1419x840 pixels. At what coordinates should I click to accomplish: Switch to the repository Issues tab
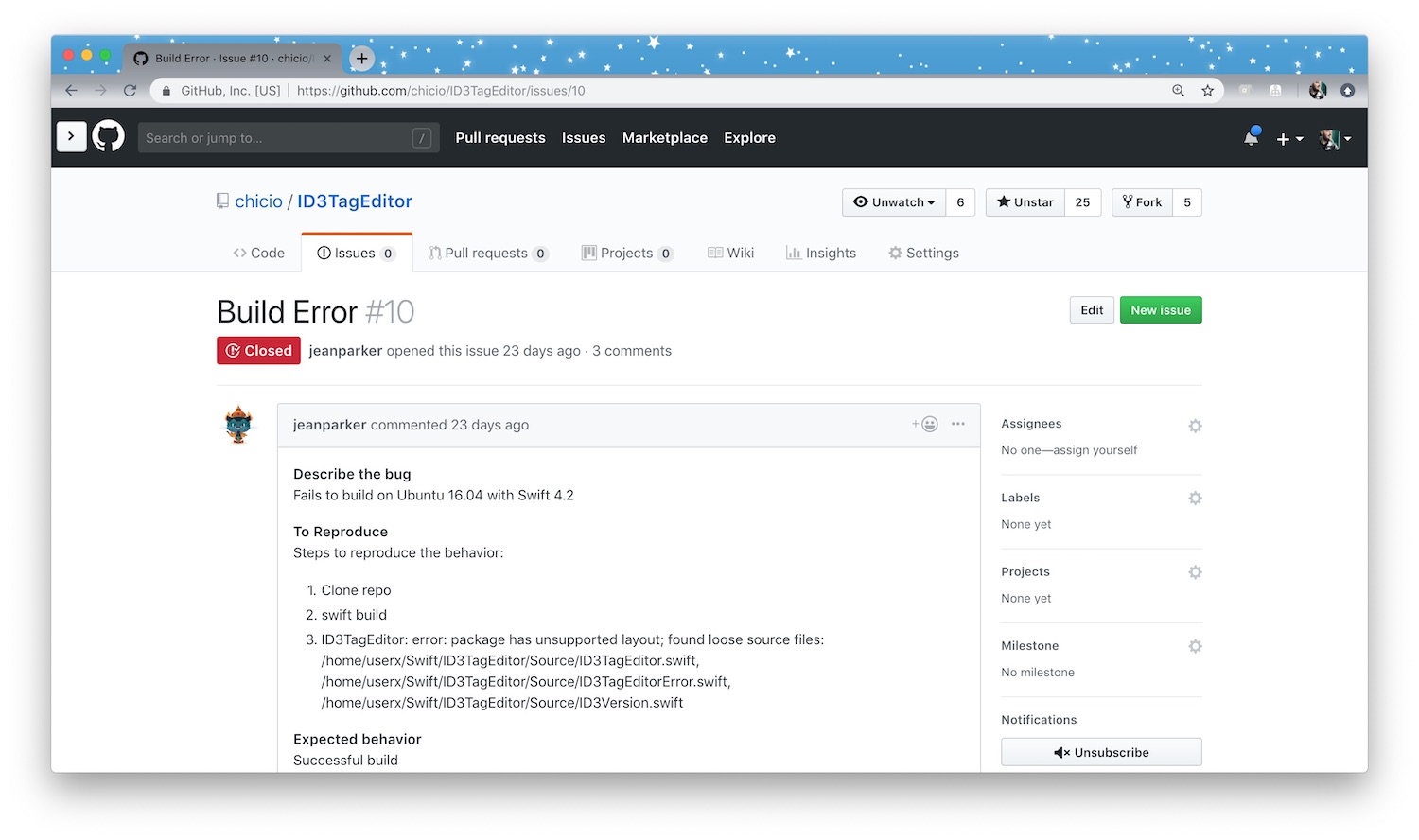pyautogui.click(x=357, y=253)
